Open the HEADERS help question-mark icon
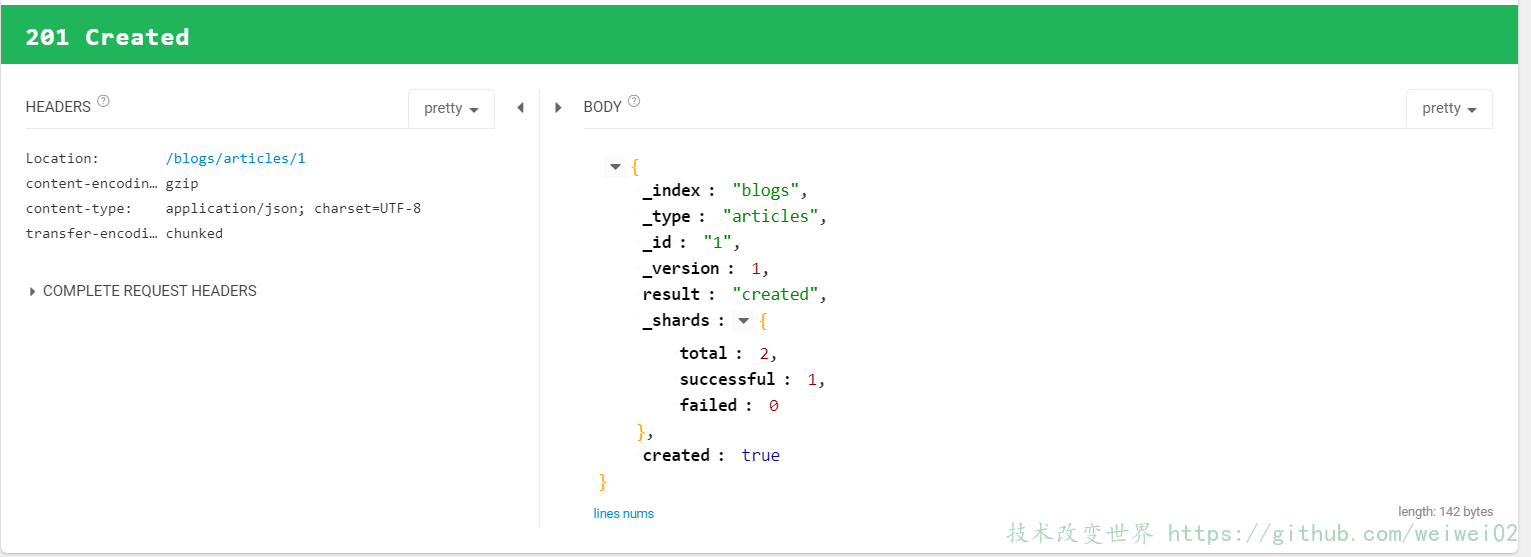 tap(103, 101)
